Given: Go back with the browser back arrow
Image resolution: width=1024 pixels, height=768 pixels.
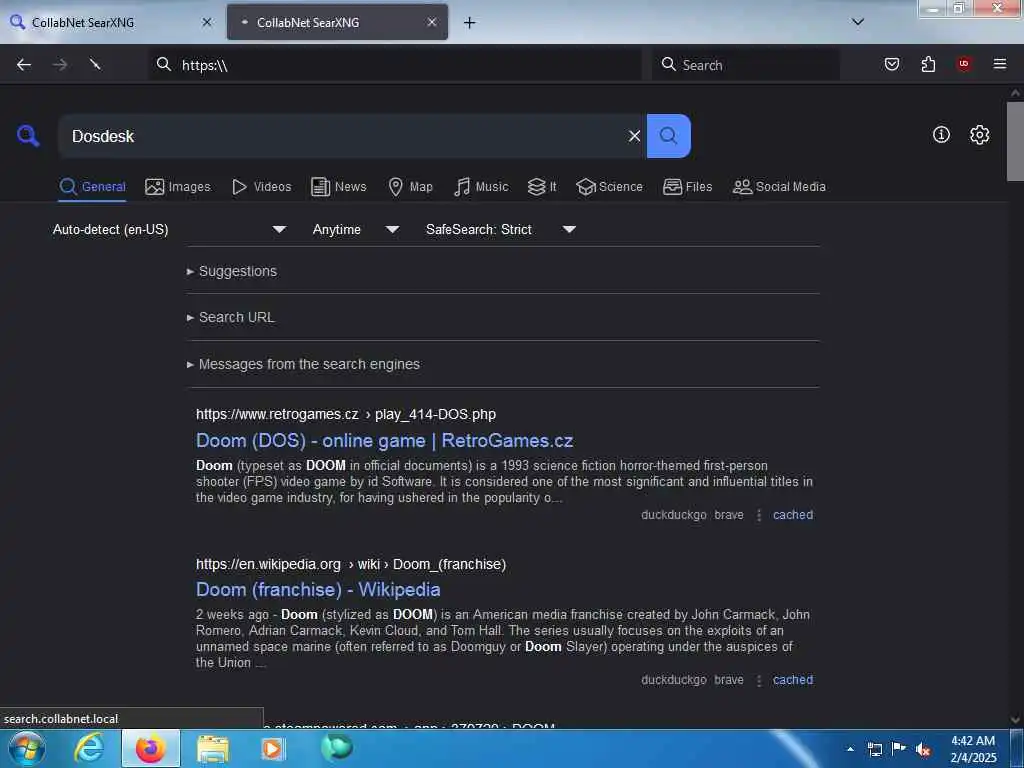Looking at the screenshot, I should click(24, 65).
